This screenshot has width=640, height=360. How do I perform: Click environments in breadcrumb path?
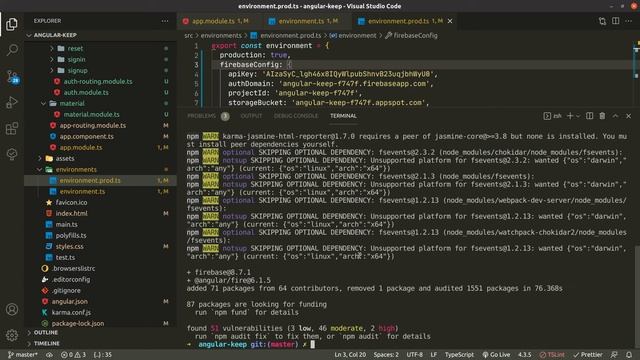point(221,36)
